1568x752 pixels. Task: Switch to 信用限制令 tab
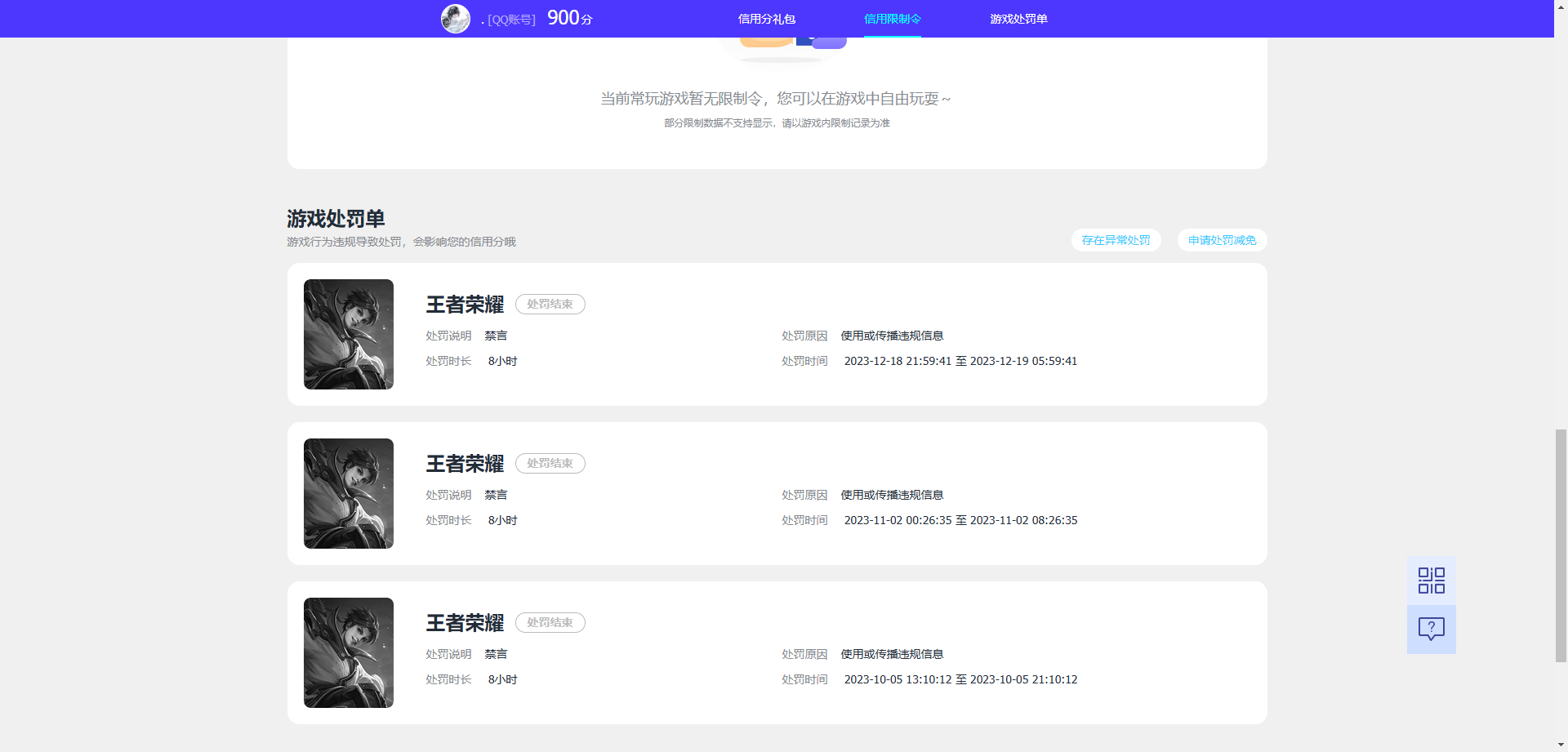coord(892,19)
